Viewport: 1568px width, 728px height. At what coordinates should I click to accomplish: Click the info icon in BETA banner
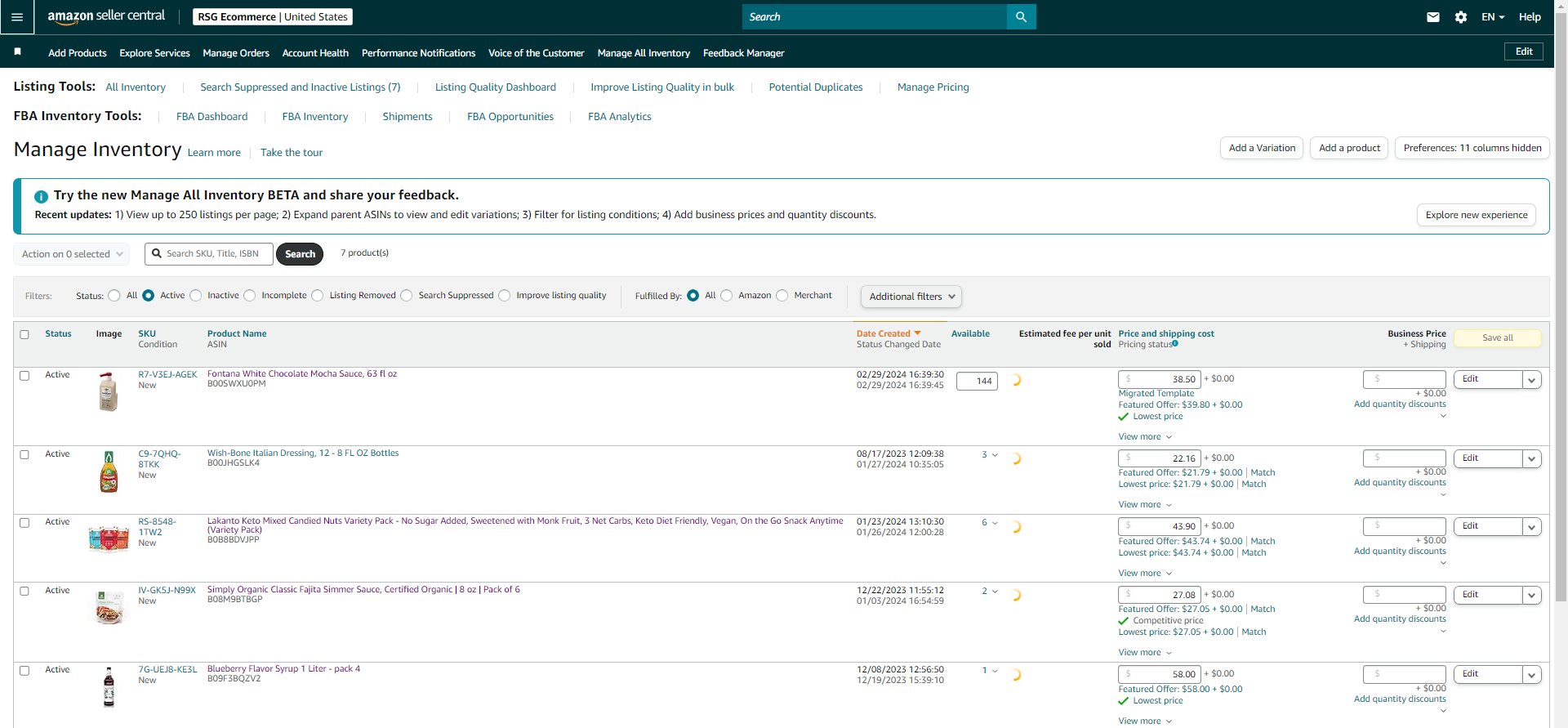coord(41,196)
